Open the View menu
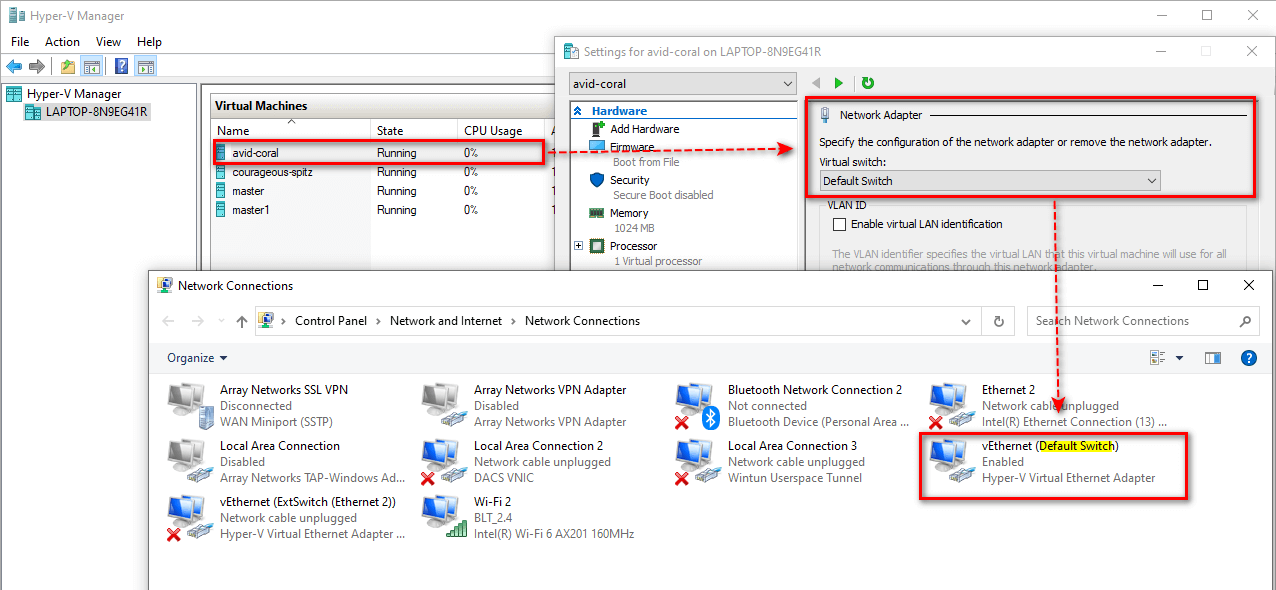This screenshot has height=590, width=1276. point(108,42)
